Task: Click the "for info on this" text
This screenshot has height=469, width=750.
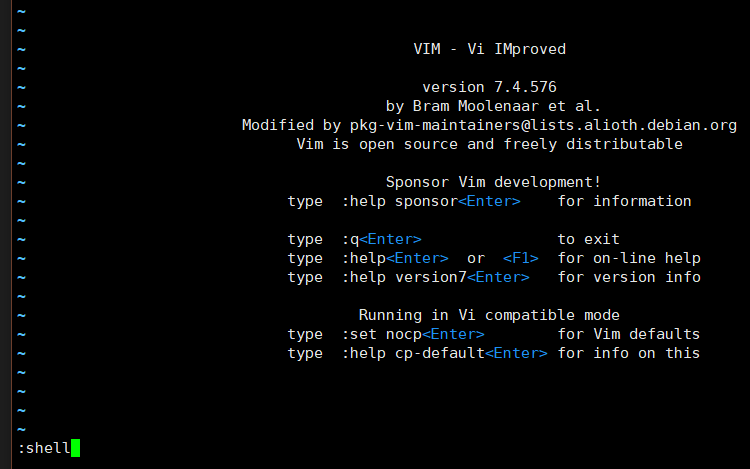Action: click(629, 353)
